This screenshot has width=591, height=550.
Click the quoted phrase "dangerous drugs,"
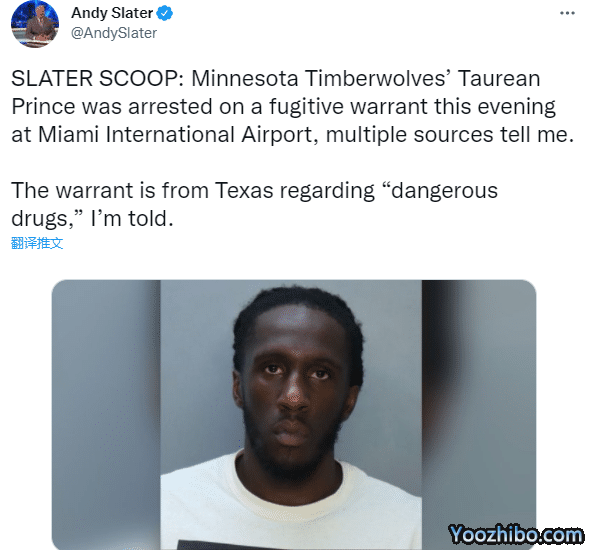pyautogui.click(x=254, y=204)
